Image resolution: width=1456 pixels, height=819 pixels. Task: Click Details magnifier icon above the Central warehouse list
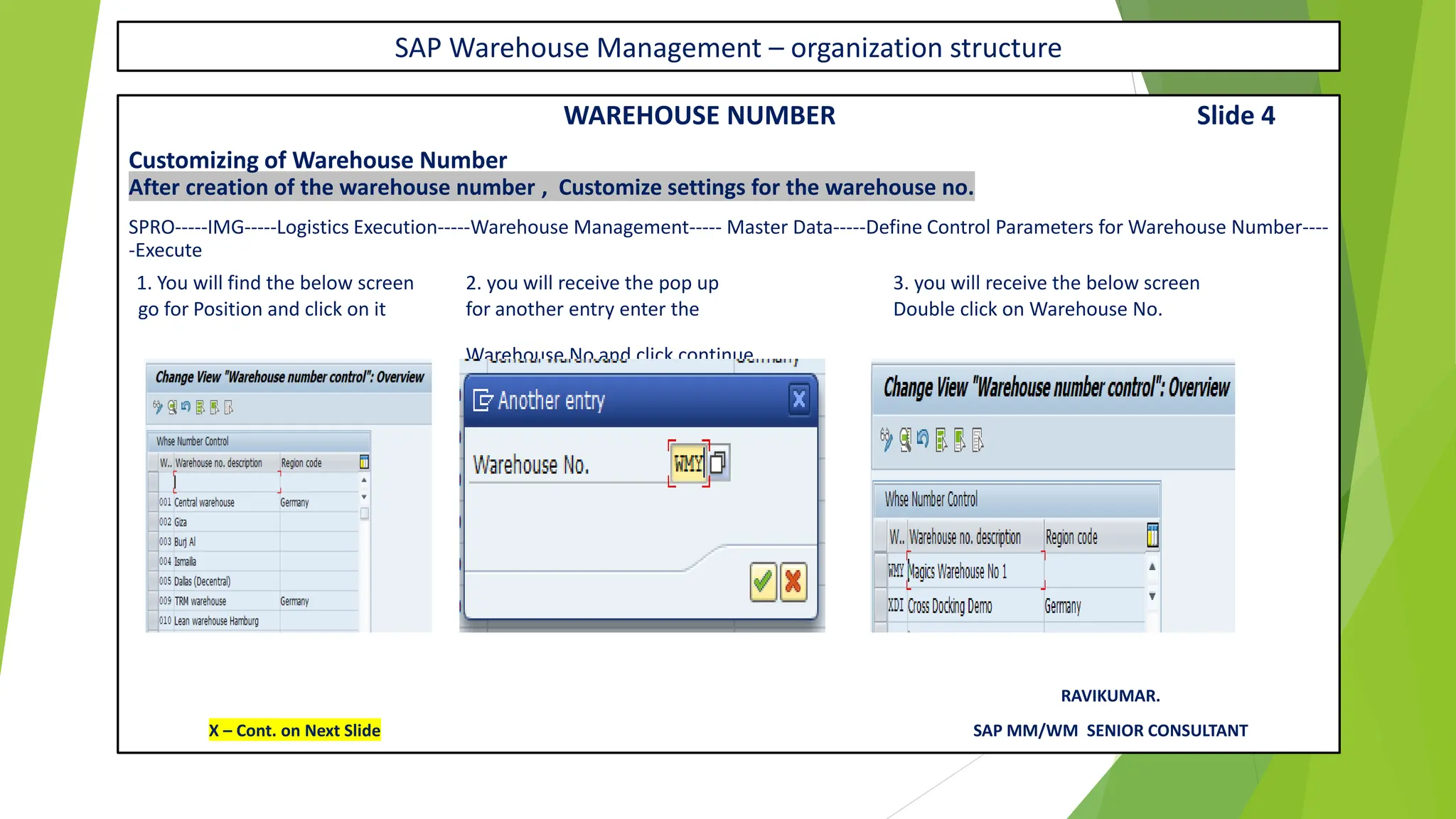(172, 407)
